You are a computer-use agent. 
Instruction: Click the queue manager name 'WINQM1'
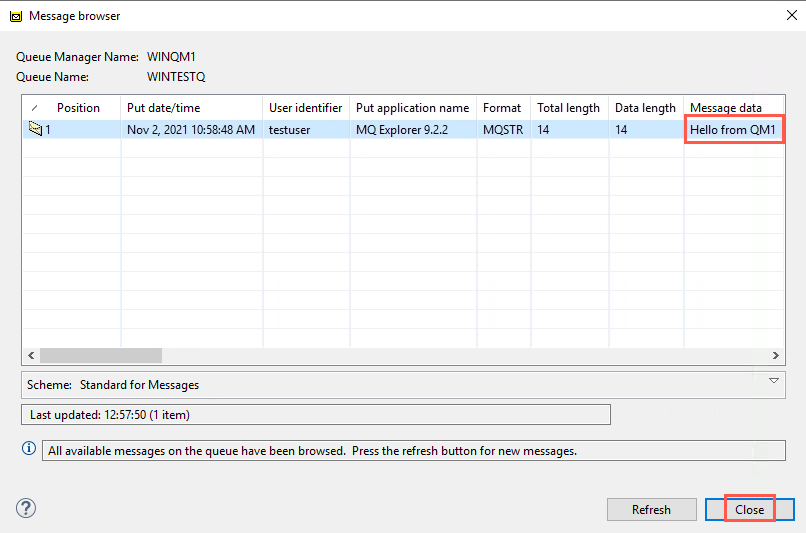(171, 57)
